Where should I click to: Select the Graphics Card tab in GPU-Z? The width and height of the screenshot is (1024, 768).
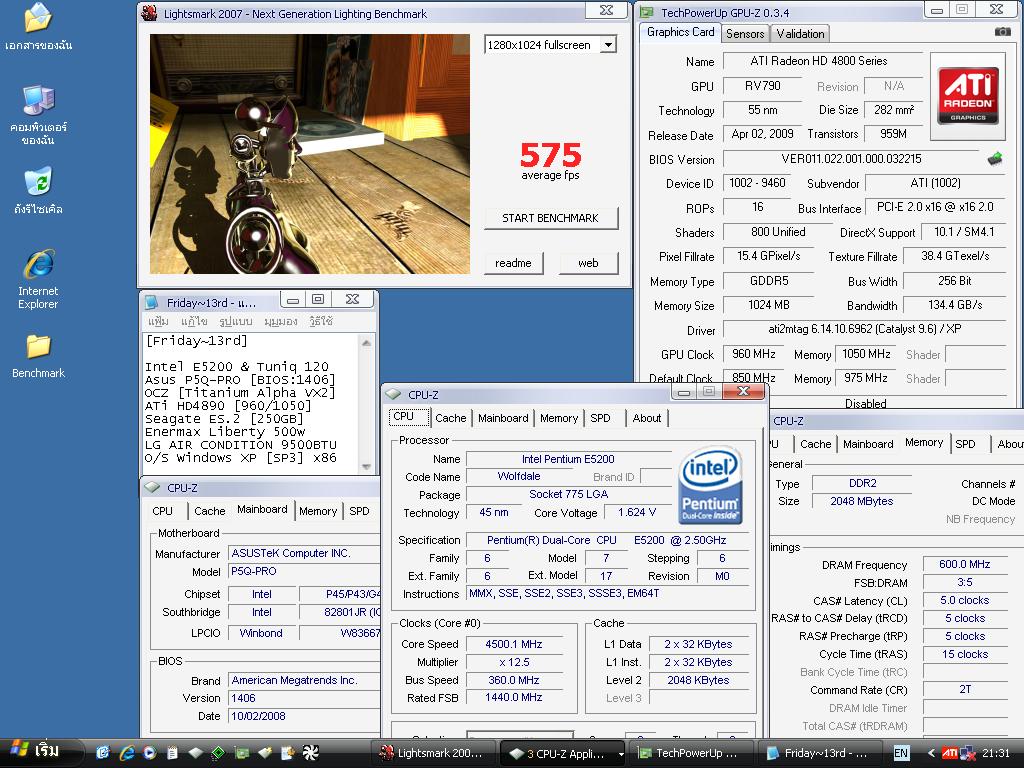(x=680, y=32)
